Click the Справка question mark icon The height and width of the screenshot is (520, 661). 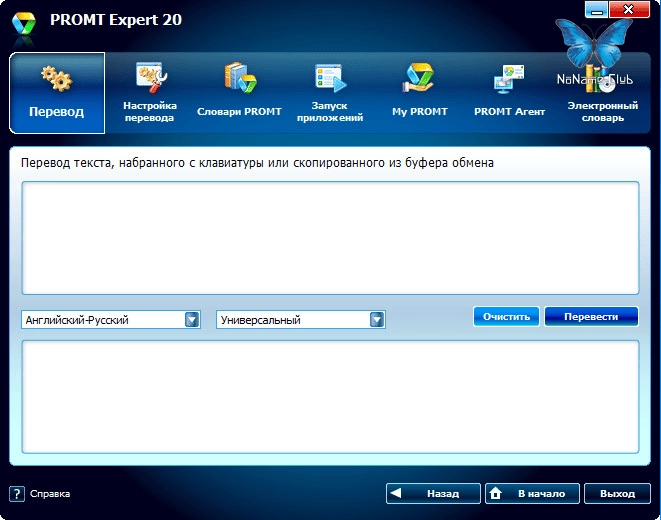point(17,494)
